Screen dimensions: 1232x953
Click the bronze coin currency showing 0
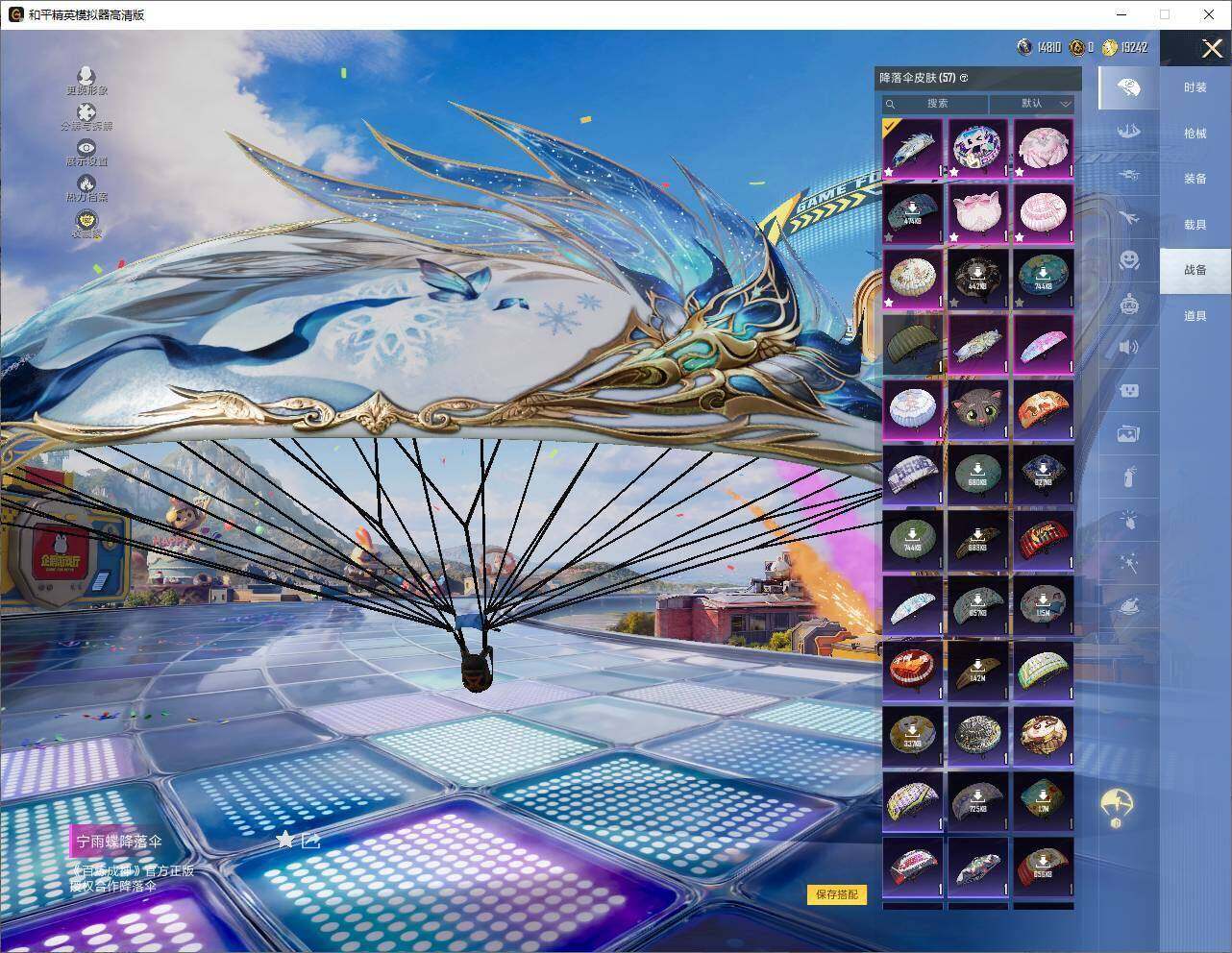pos(1077,47)
